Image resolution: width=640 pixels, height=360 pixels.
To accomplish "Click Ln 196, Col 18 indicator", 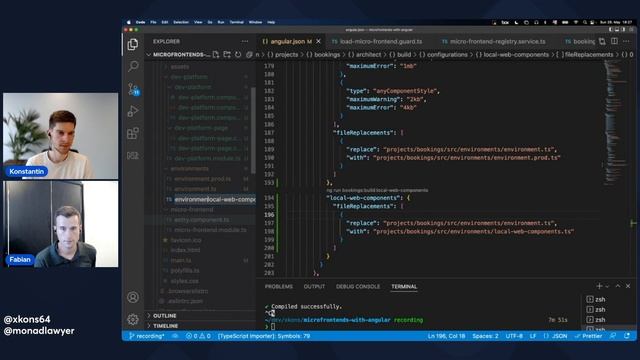I will pyautogui.click(x=446, y=336).
